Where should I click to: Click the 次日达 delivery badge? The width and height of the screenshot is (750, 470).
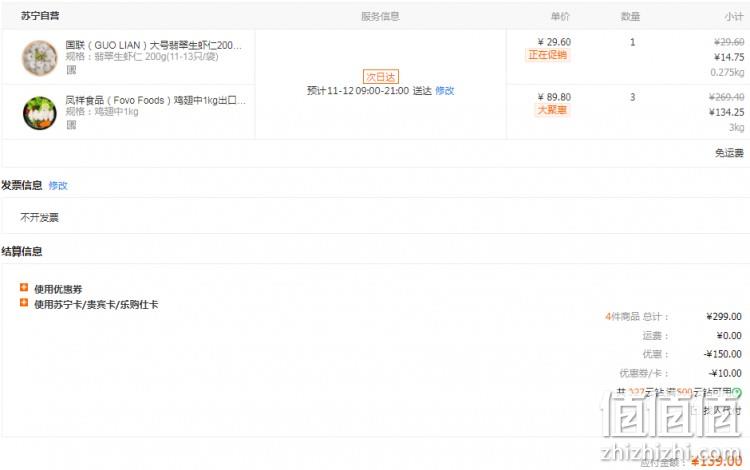381,77
